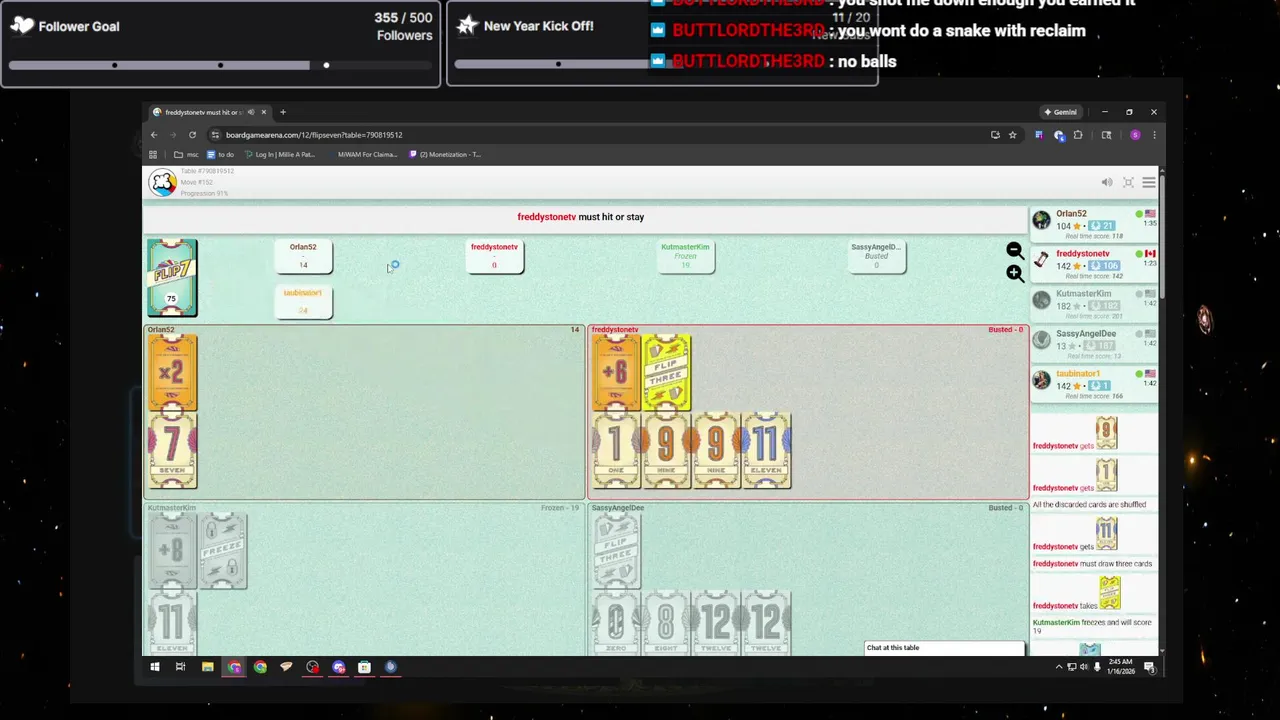The height and width of the screenshot is (720, 1280).
Task: Click 'All the discarded cards are shuffled' log
Action: [x=1089, y=505]
